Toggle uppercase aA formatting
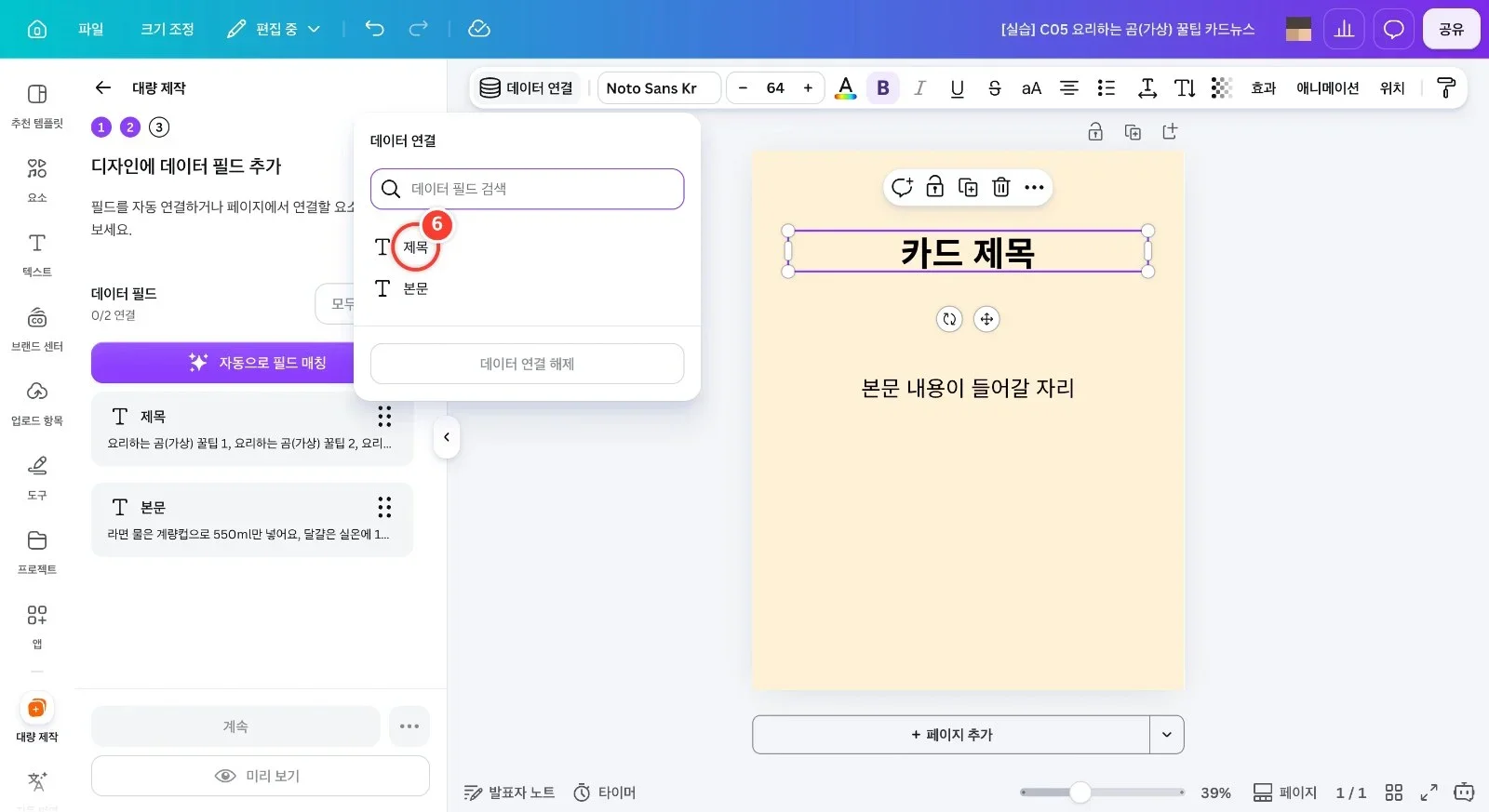This screenshot has width=1489, height=812. 1031,88
